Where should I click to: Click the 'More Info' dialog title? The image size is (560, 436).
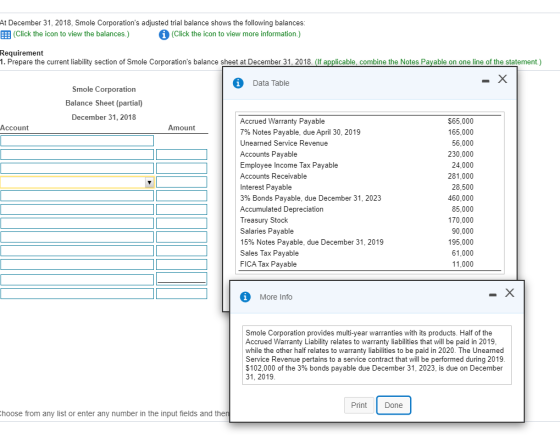[276, 297]
